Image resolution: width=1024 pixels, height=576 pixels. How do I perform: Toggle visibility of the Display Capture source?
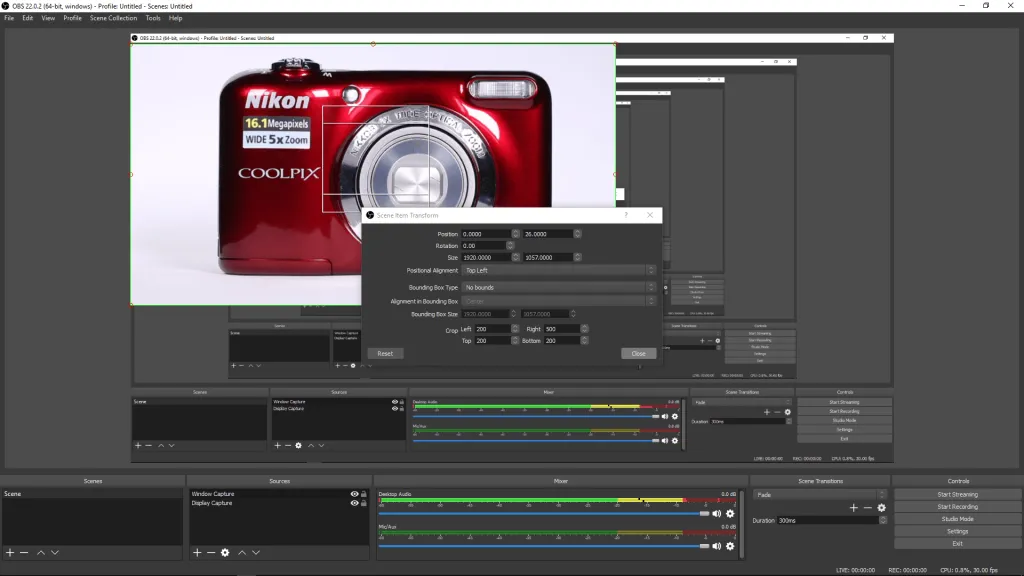[x=354, y=503]
